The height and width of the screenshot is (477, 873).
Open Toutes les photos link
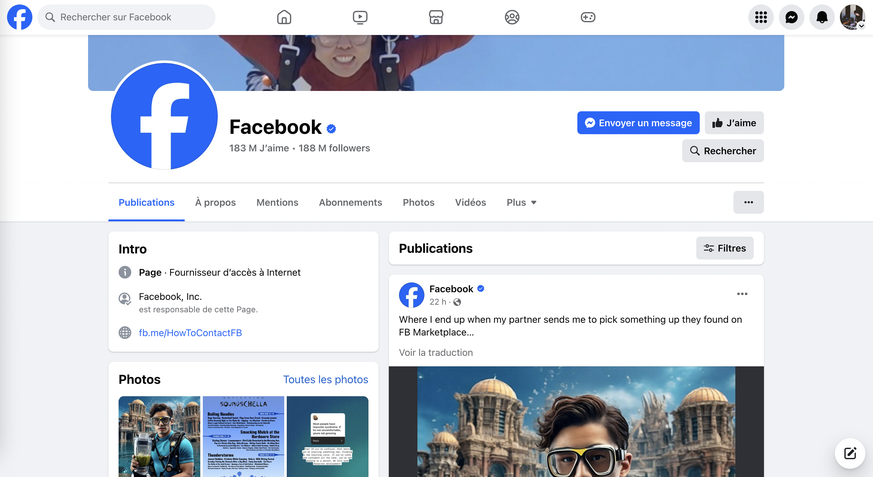326,380
